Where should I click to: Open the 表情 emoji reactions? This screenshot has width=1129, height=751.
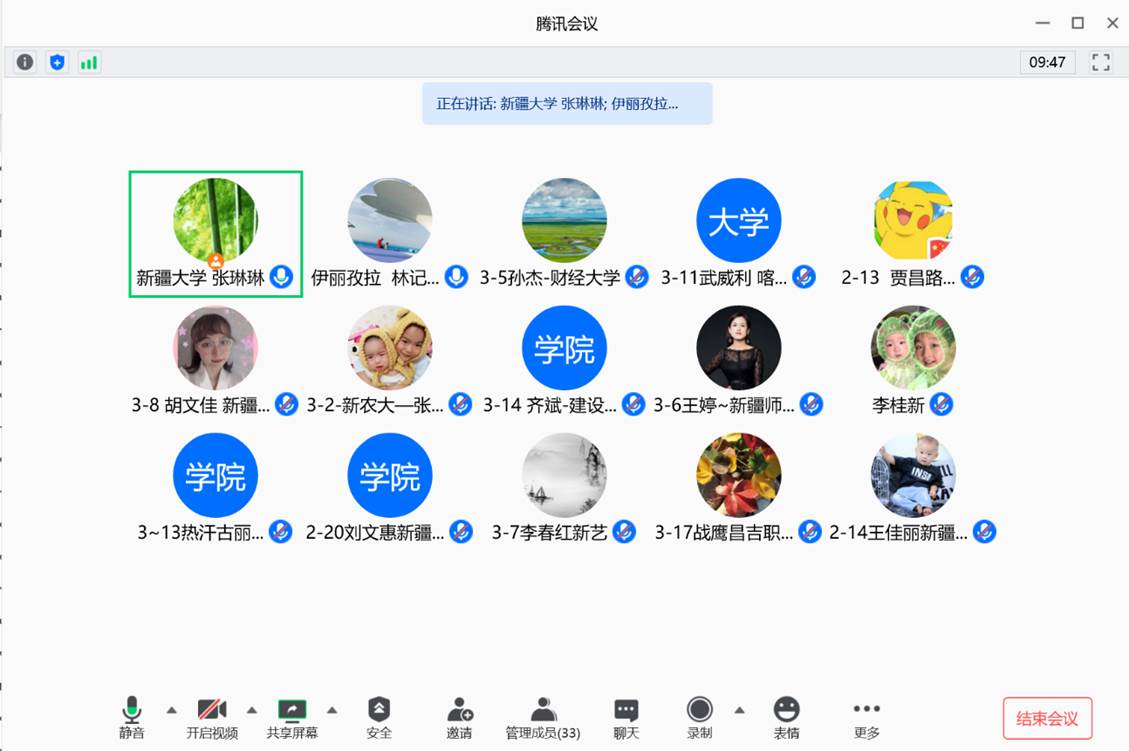pyautogui.click(x=786, y=717)
